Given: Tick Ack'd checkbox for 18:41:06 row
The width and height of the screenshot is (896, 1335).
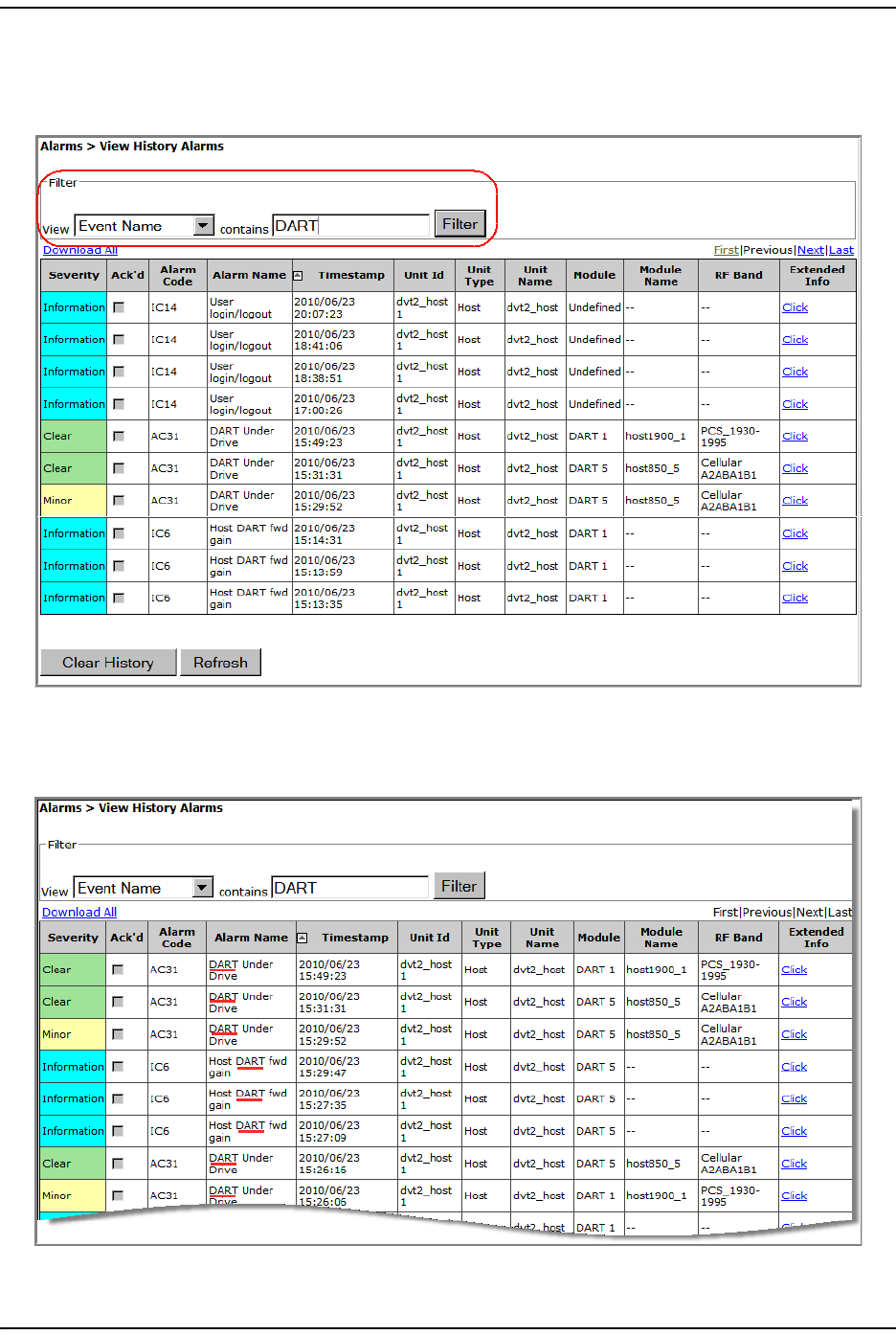Looking at the screenshot, I should pos(119,339).
